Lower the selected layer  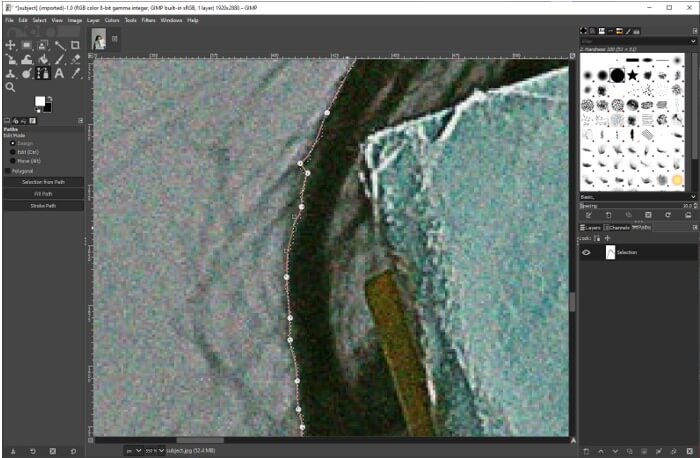pyautogui.click(x=615, y=451)
